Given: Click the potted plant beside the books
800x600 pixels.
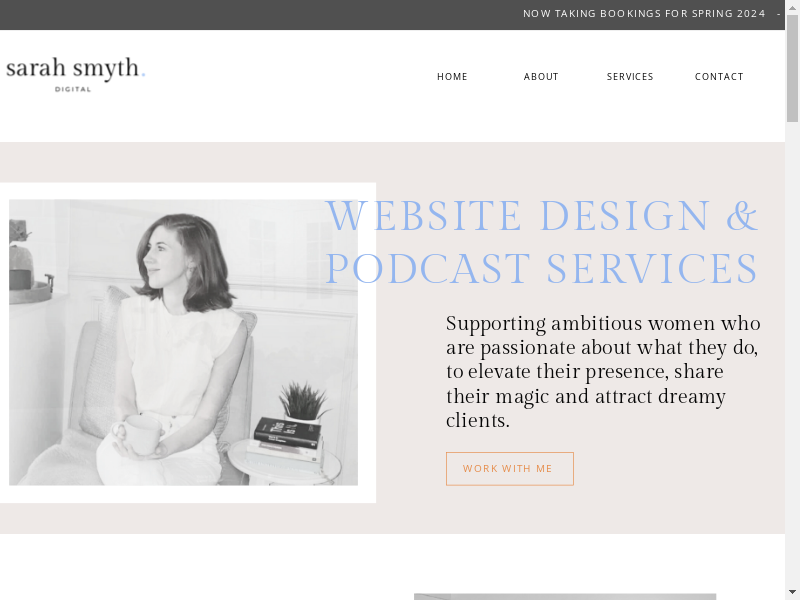Looking at the screenshot, I should click(302, 400).
